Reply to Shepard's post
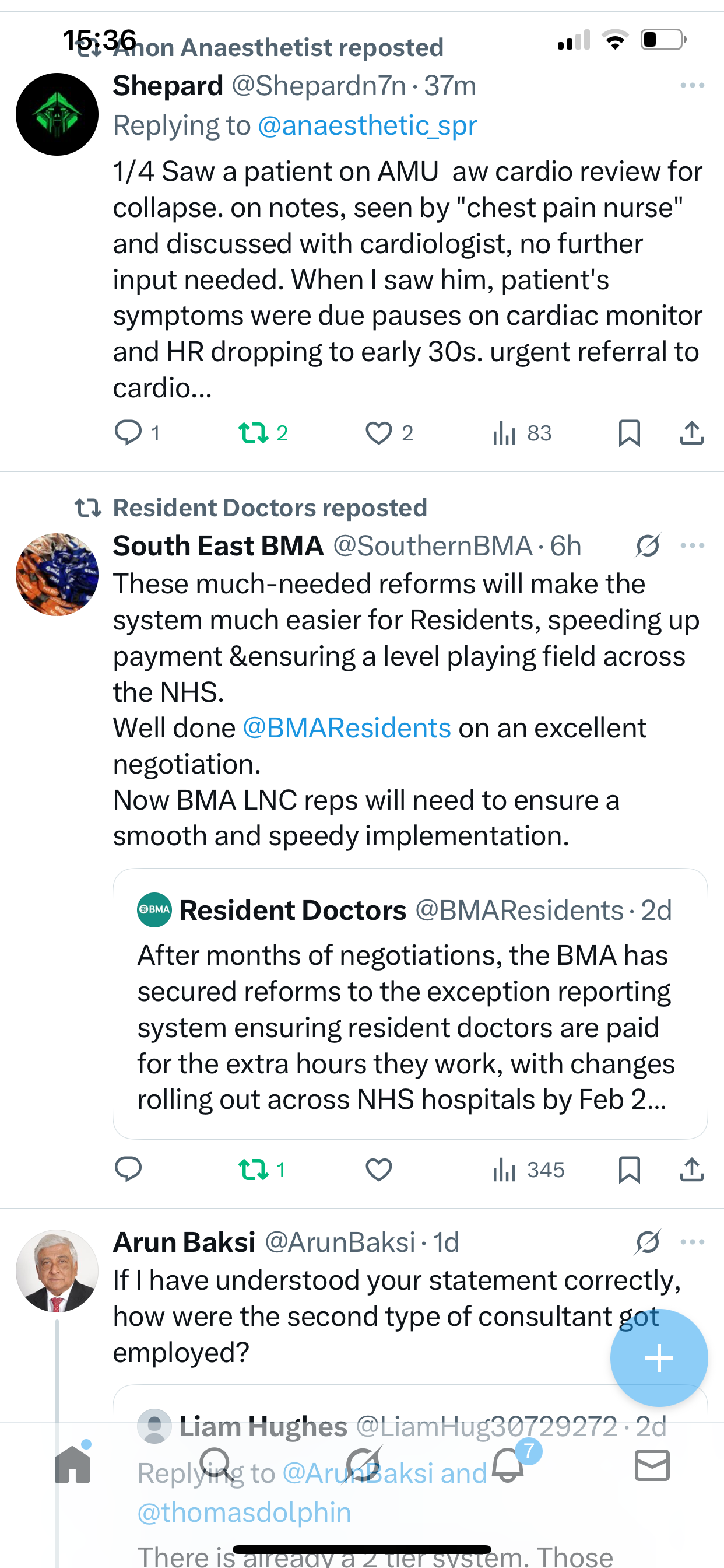724x1568 pixels. point(128,433)
